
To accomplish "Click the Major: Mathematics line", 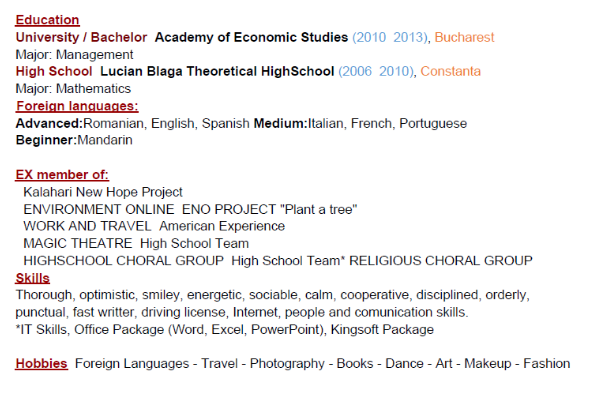I will 73,89.
